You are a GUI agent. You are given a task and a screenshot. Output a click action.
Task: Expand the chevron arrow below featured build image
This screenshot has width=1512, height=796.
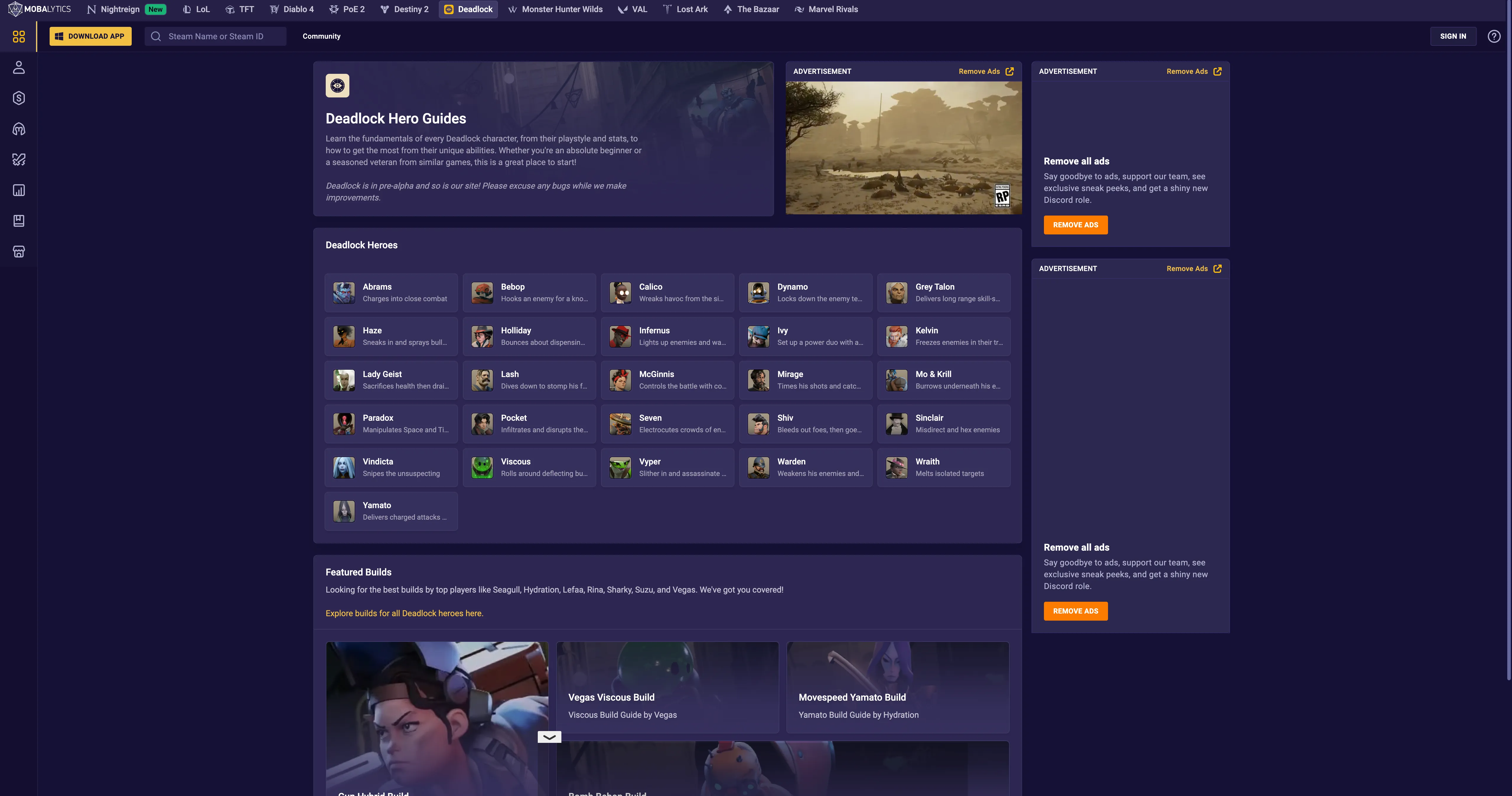[x=549, y=737]
